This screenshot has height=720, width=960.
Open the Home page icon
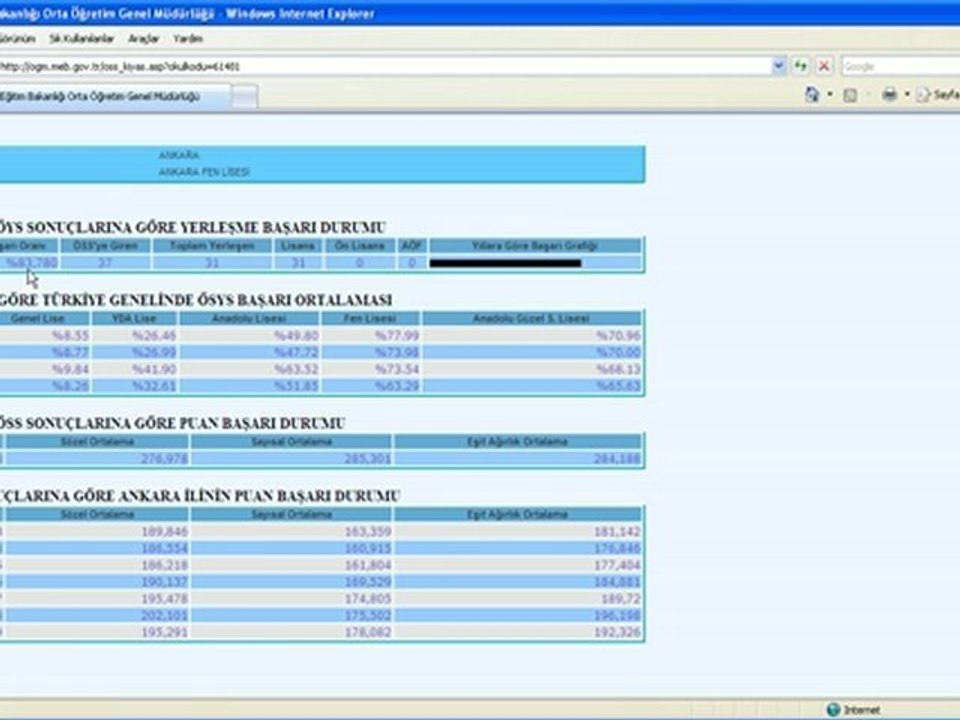(812, 94)
